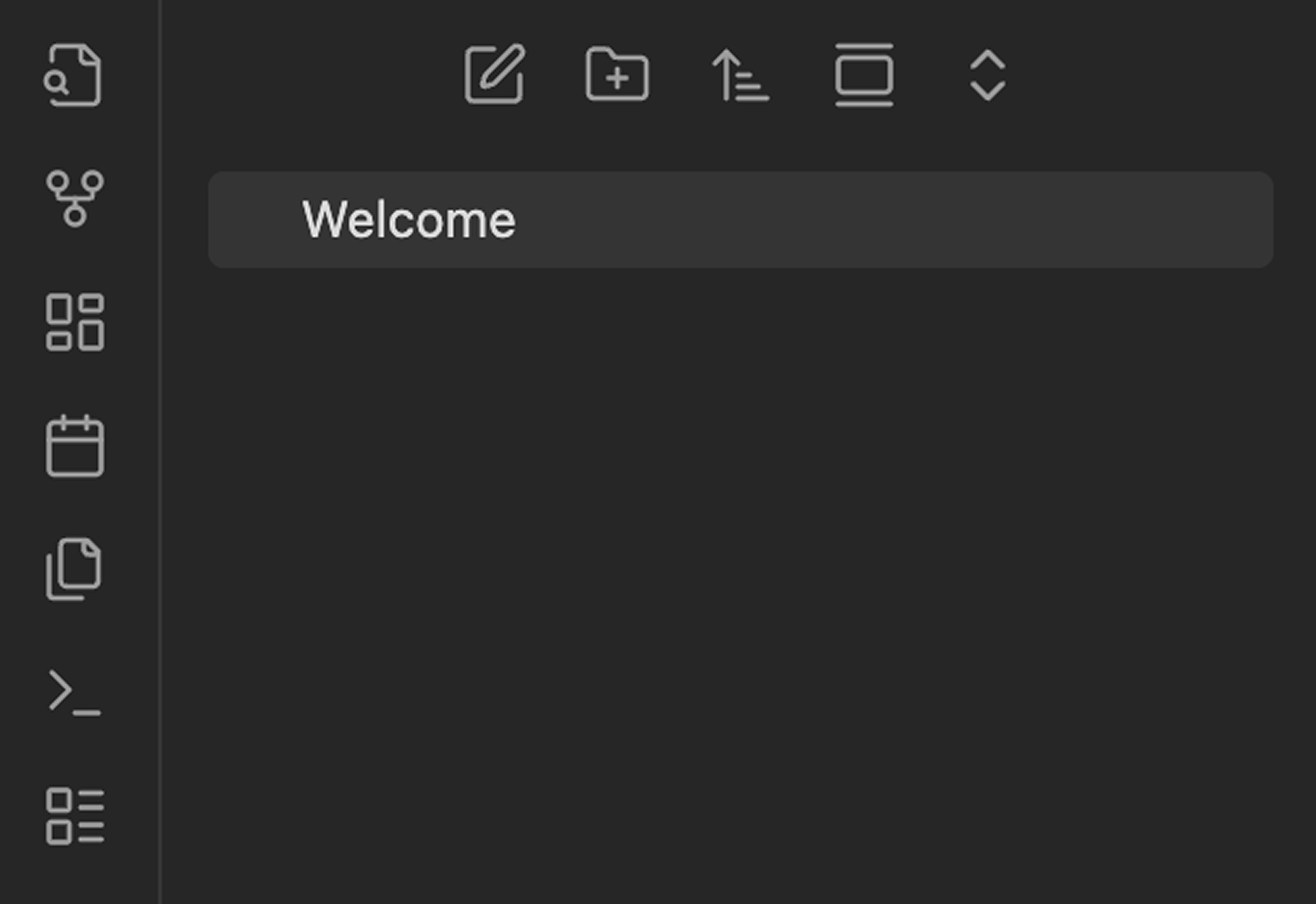Click the list-layout icon at the ribbon bottom
Image resolution: width=1316 pixels, height=904 pixels.
(74, 816)
